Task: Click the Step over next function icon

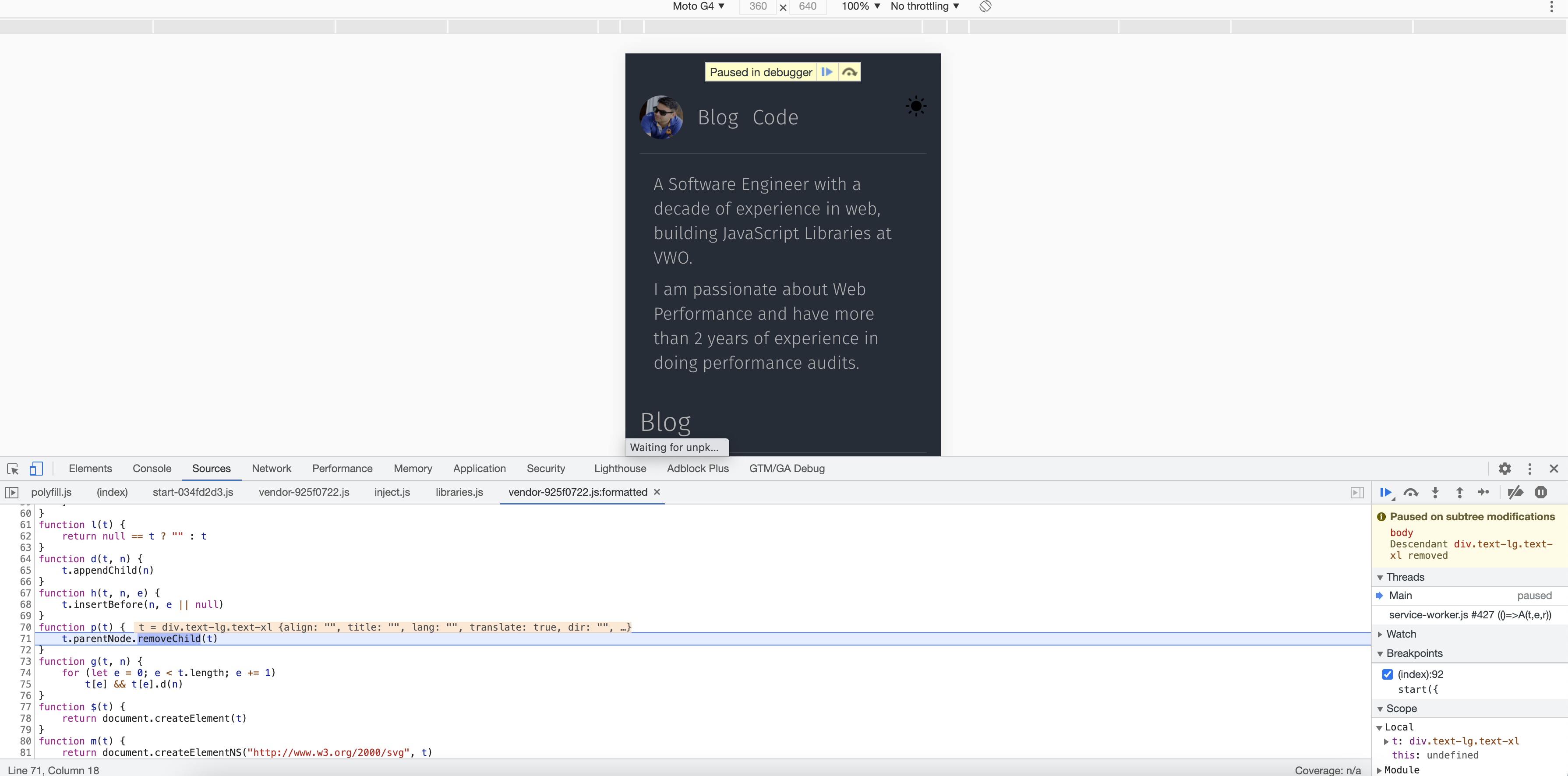Action: pyautogui.click(x=1410, y=492)
